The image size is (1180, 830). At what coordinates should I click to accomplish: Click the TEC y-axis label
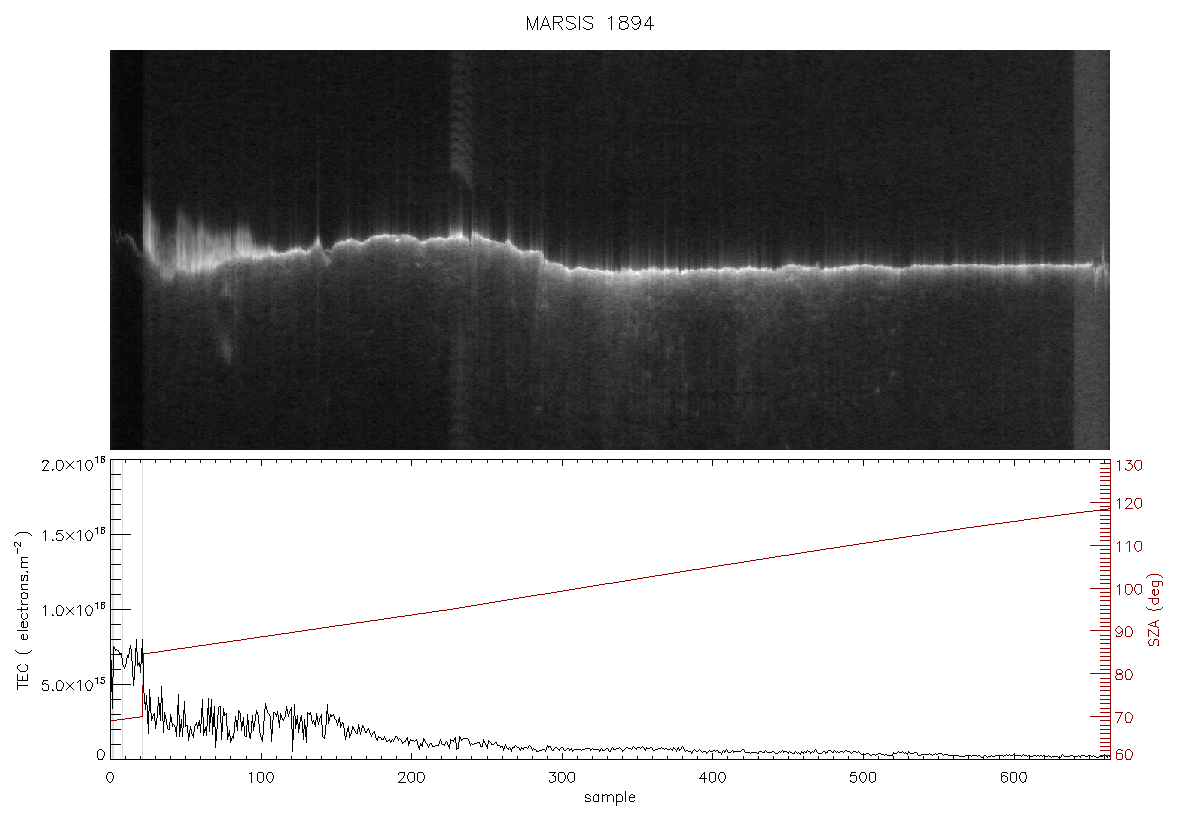pyautogui.click(x=23, y=609)
